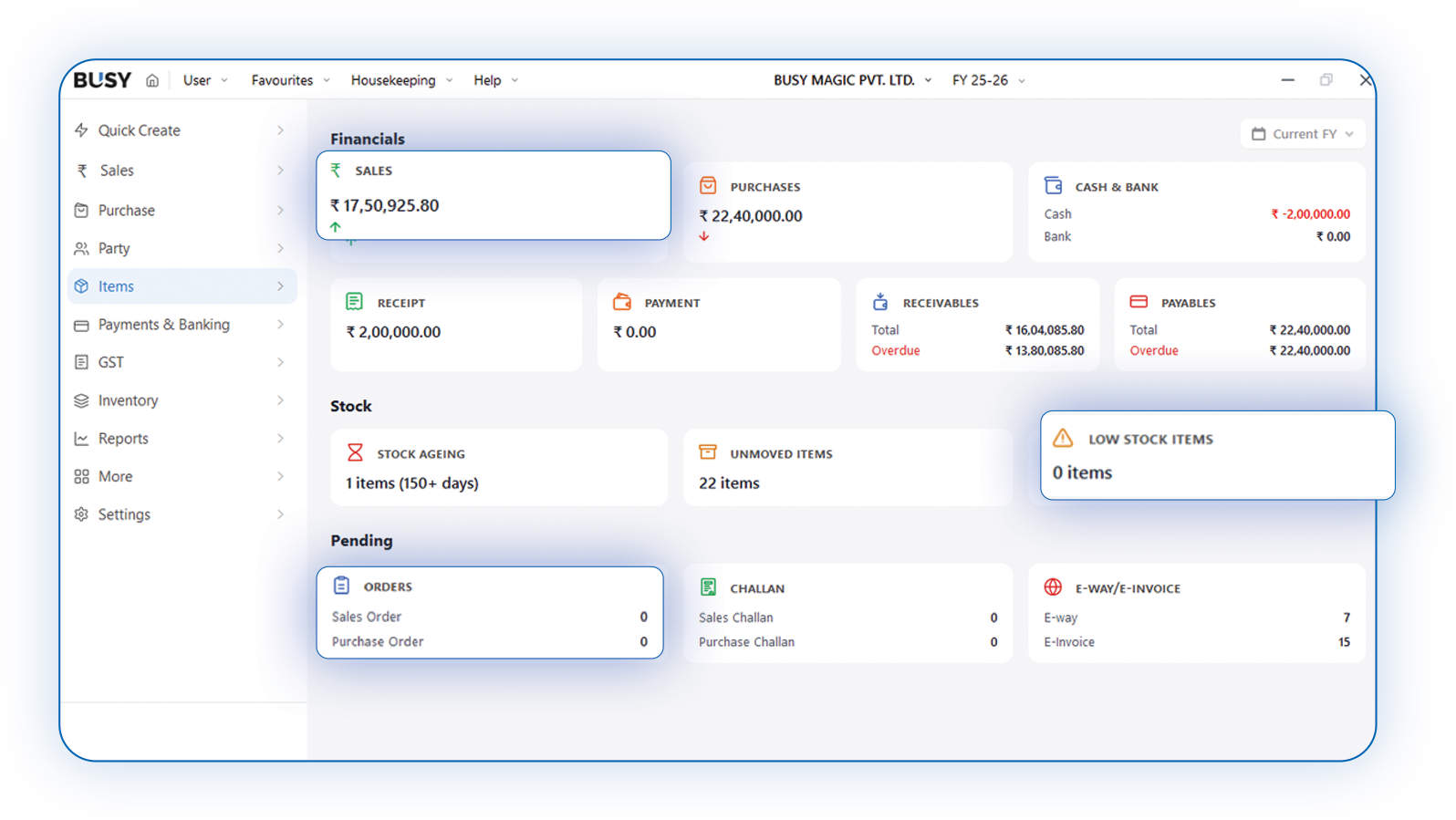Click the calendar icon in Current FY
Viewport: 1456px width, 820px height.
tap(1258, 134)
